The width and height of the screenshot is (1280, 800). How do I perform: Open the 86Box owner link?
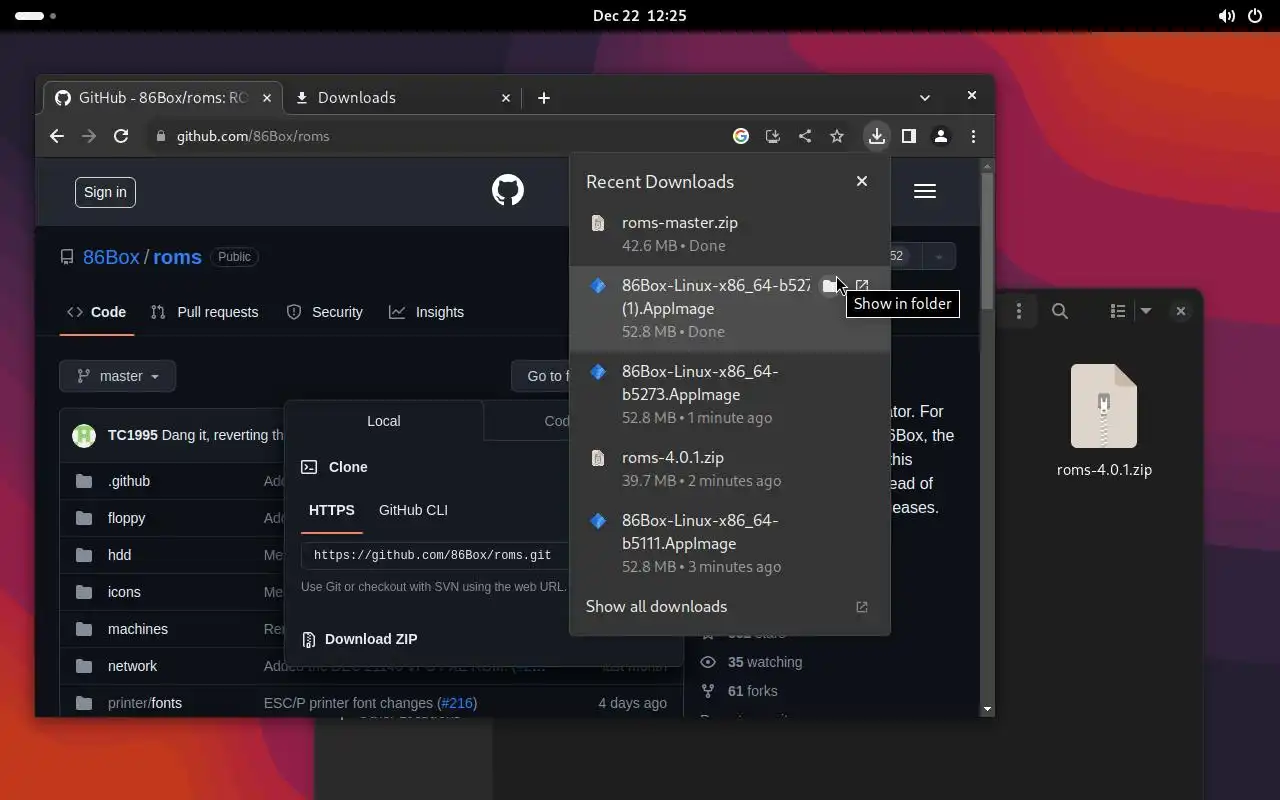[111, 257]
